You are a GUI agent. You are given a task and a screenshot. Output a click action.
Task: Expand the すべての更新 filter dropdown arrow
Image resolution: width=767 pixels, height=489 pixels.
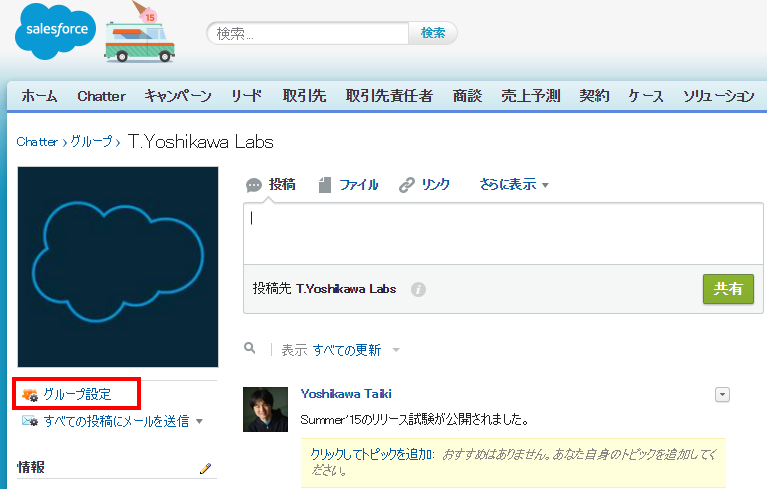click(396, 350)
